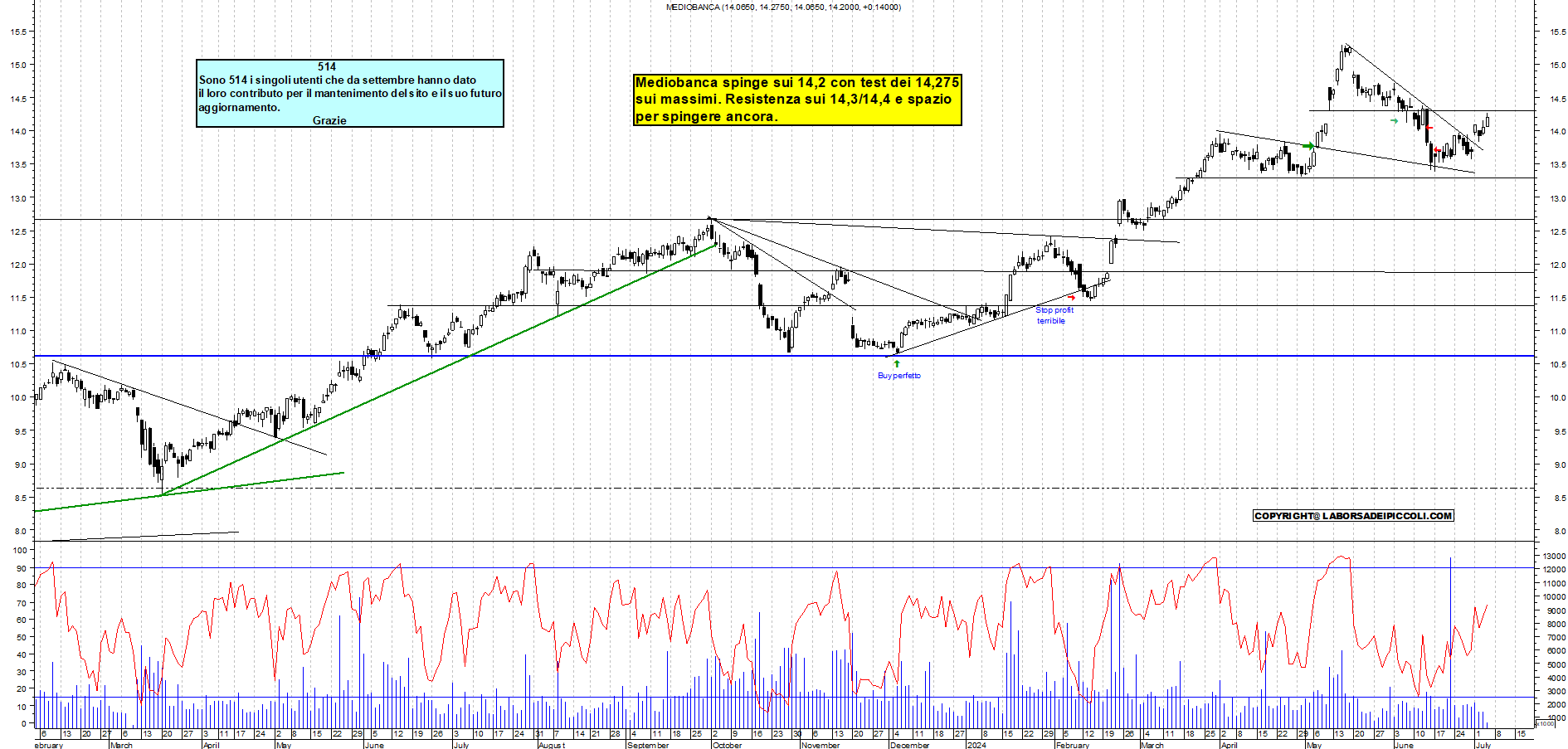Click the 10.5 price on left axis
The height and width of the screenshot is (749, 1568).
(x=18, y=364)
